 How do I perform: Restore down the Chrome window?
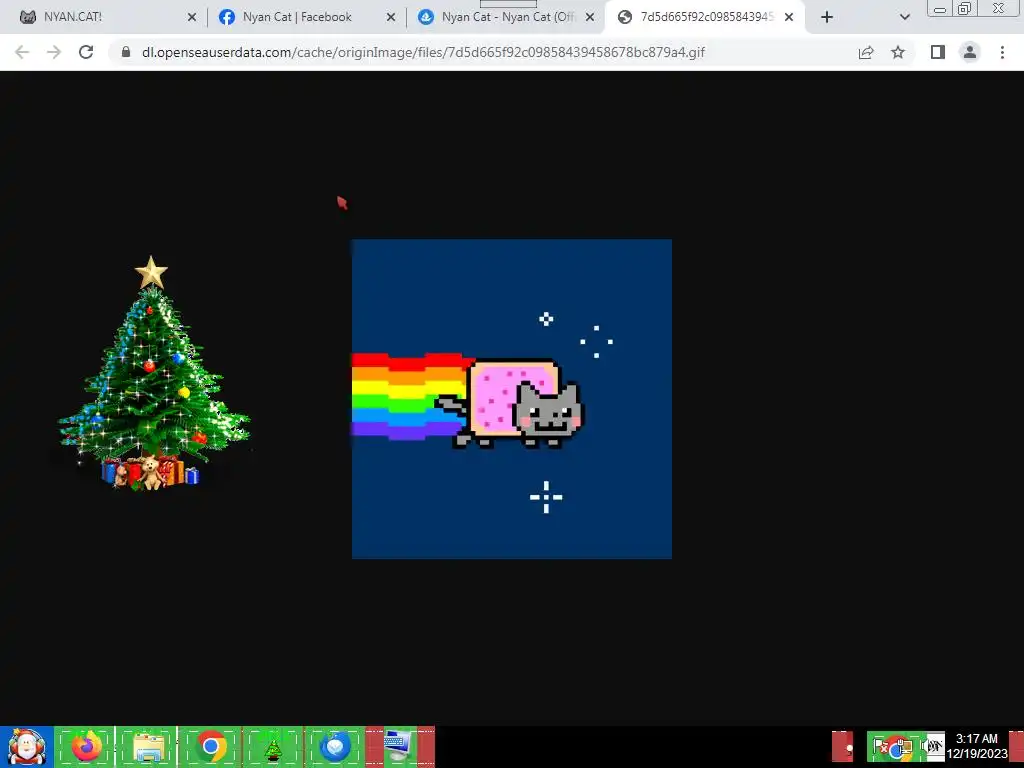point(965,8)
